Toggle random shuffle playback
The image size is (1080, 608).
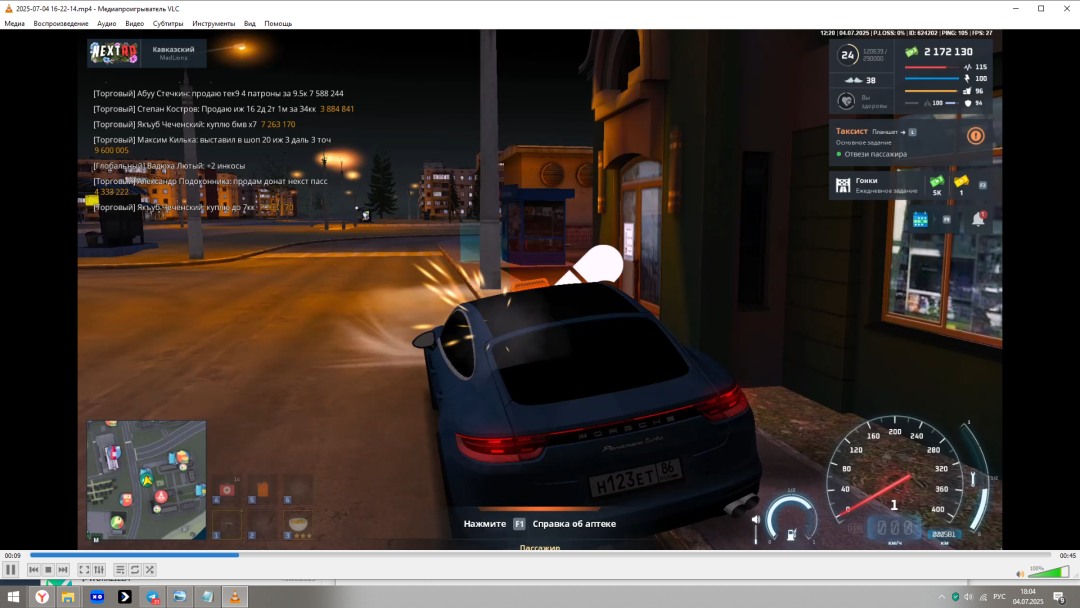pyautogui.click(x=149, y=569)
